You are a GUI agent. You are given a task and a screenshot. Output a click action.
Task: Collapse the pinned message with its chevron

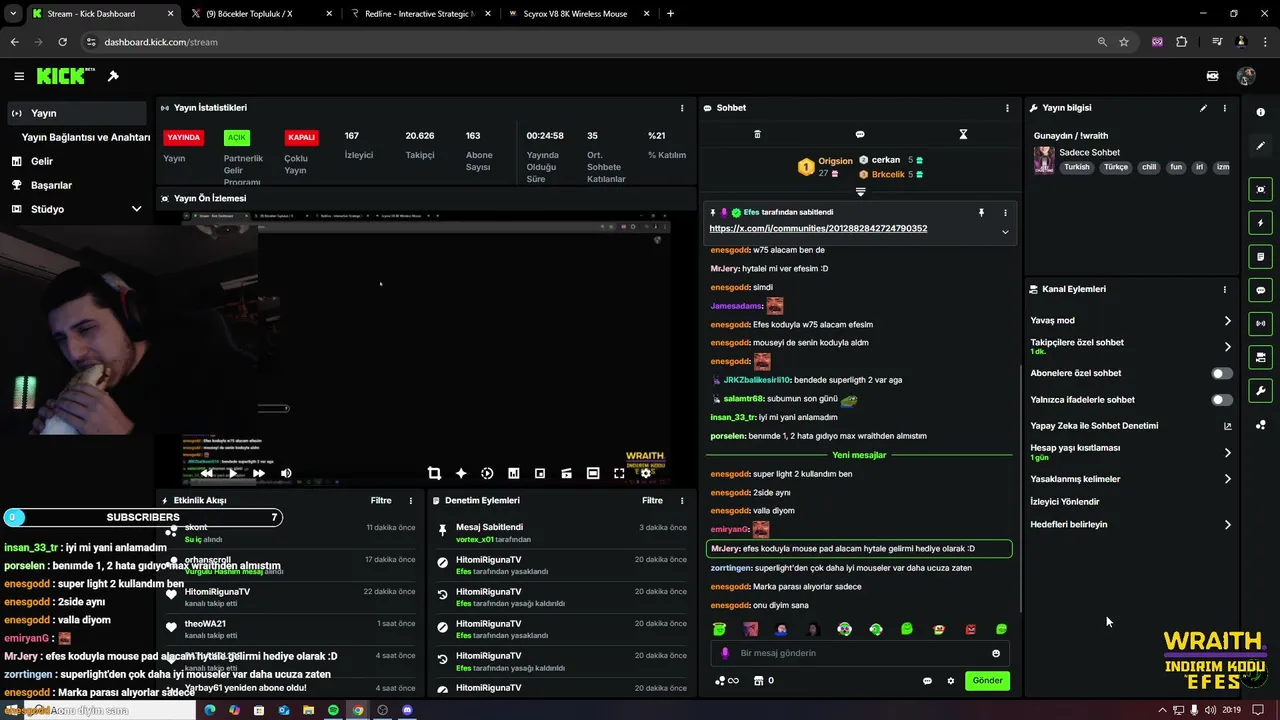coord(1005,232)
